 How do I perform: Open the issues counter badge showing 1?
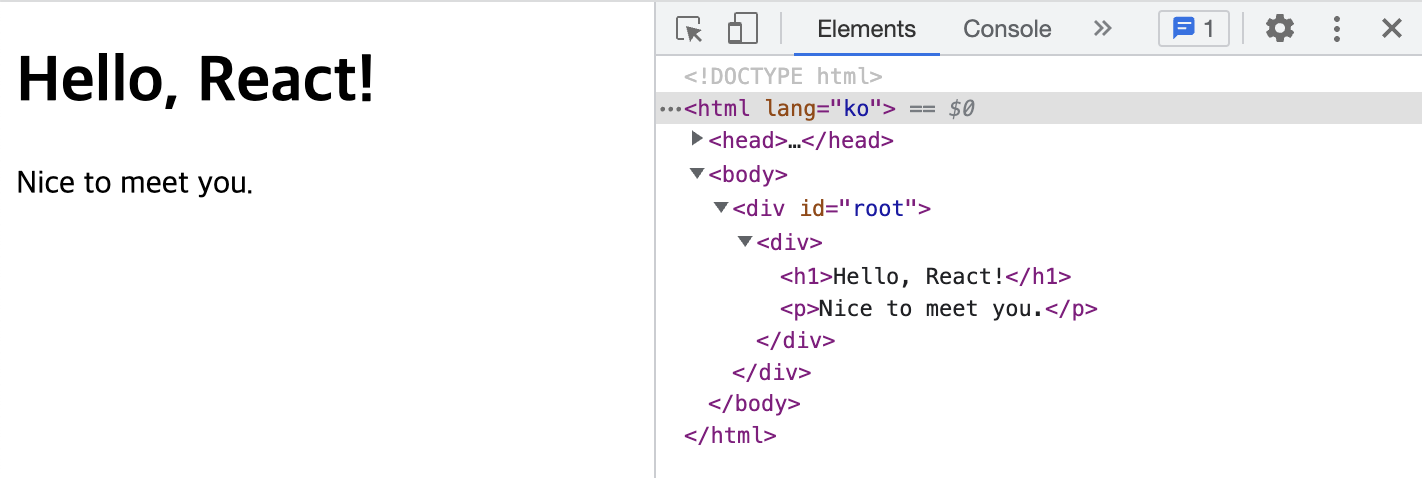coord(1193,29)
